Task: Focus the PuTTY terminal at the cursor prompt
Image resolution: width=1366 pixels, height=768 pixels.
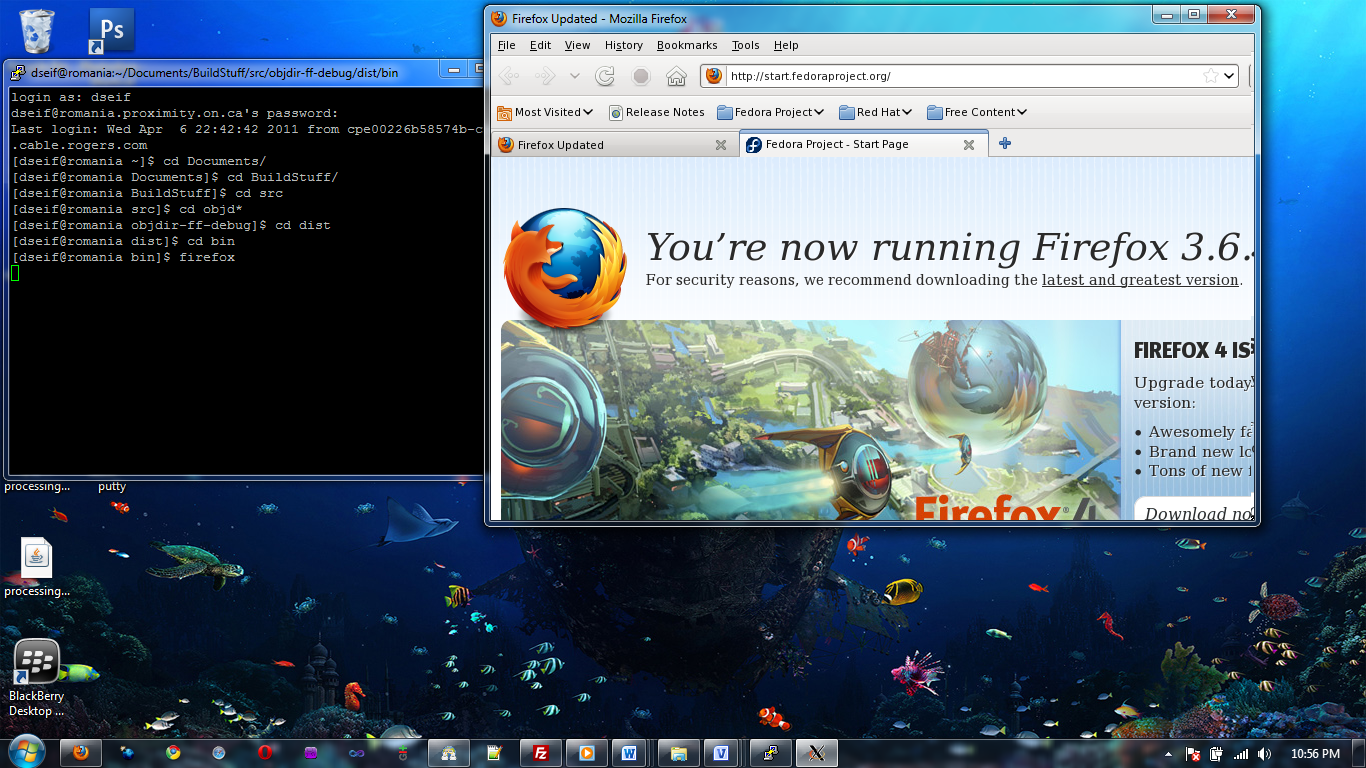Action: click(x=15, y=273)
